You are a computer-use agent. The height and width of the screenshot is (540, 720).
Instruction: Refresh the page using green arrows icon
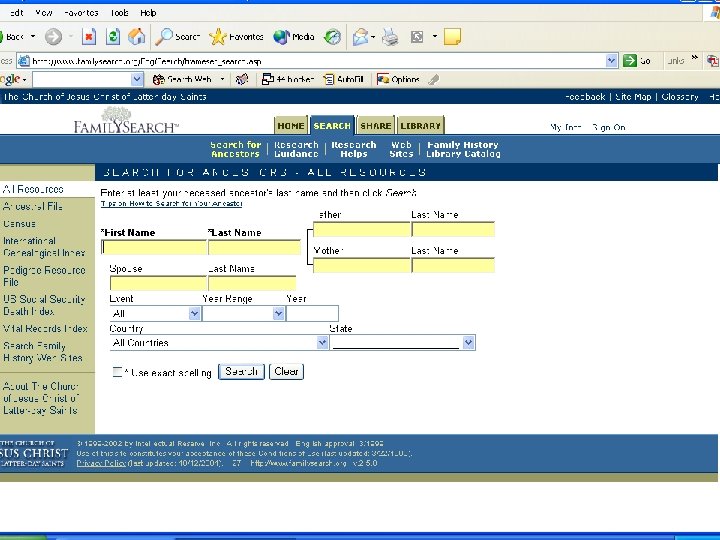[x=113, y=37]
